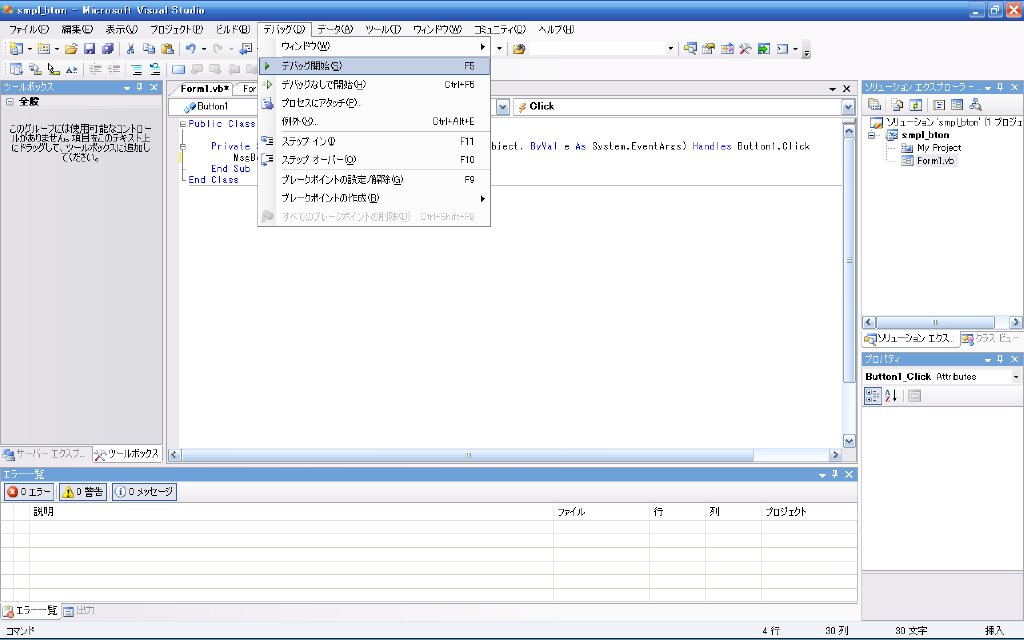
Task: Select ステップ オーバー menu item
Action: [x=374, y=159]
